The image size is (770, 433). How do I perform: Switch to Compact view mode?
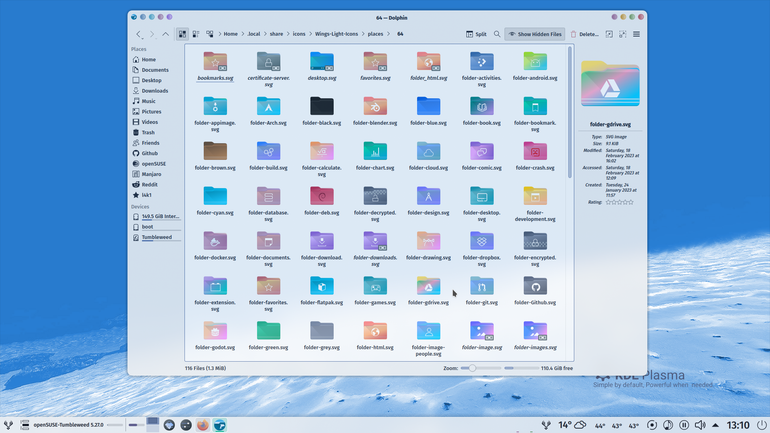click(x=196, y=34)
